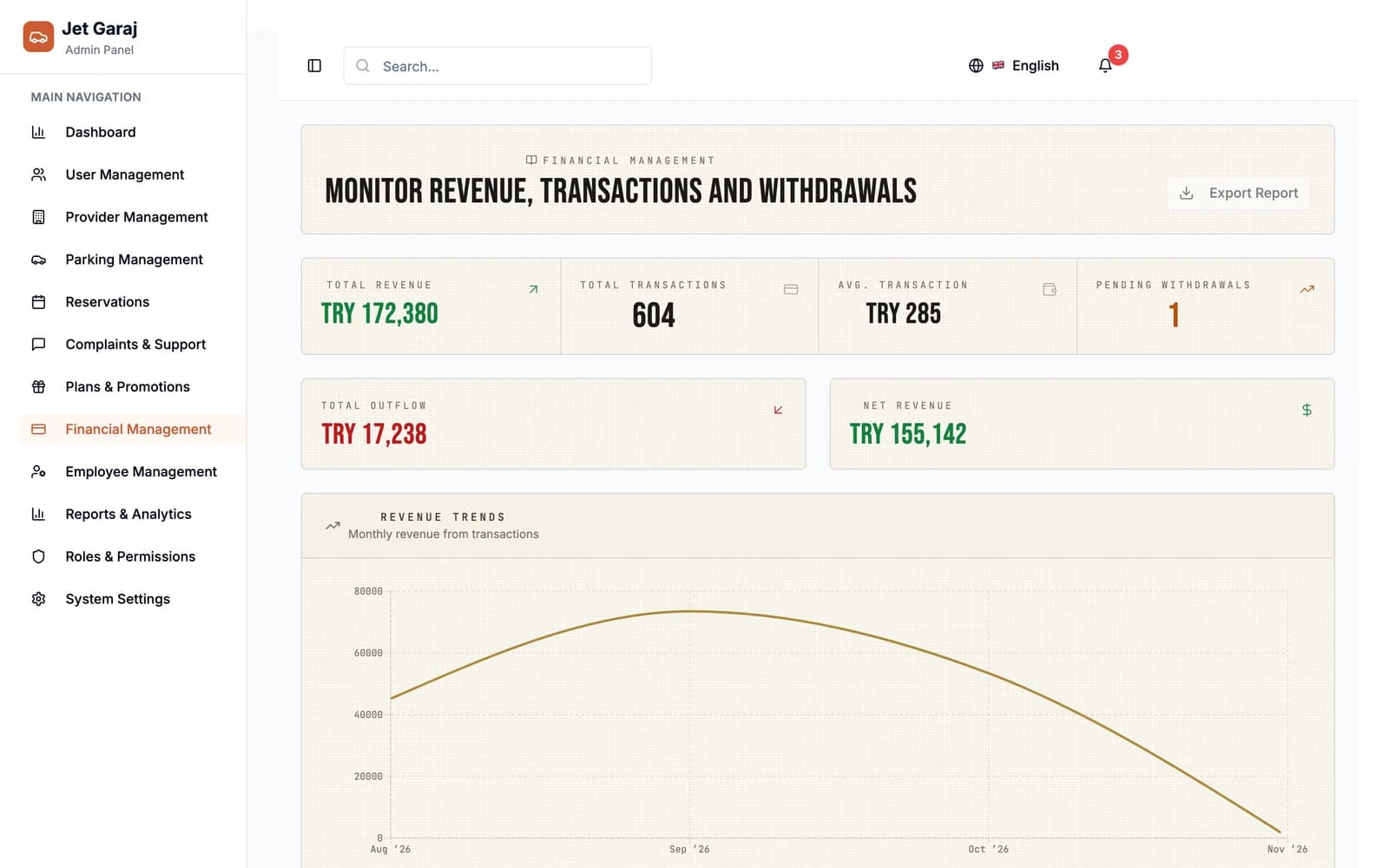
Task: Select Financial Management nav item
Action: [x=132, y=430]
